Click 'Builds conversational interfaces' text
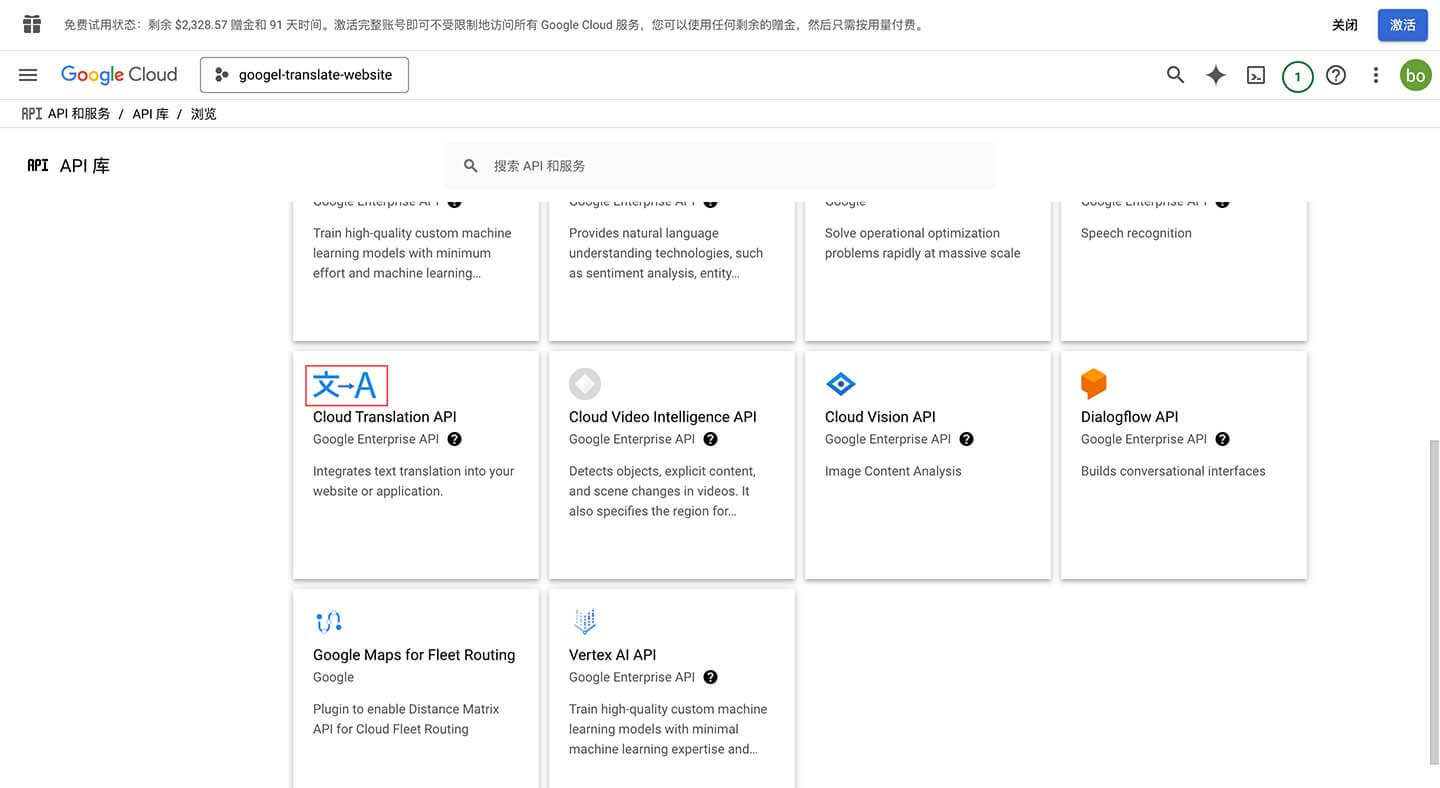Screen dimensions: 1440x788 (1173, 471)
